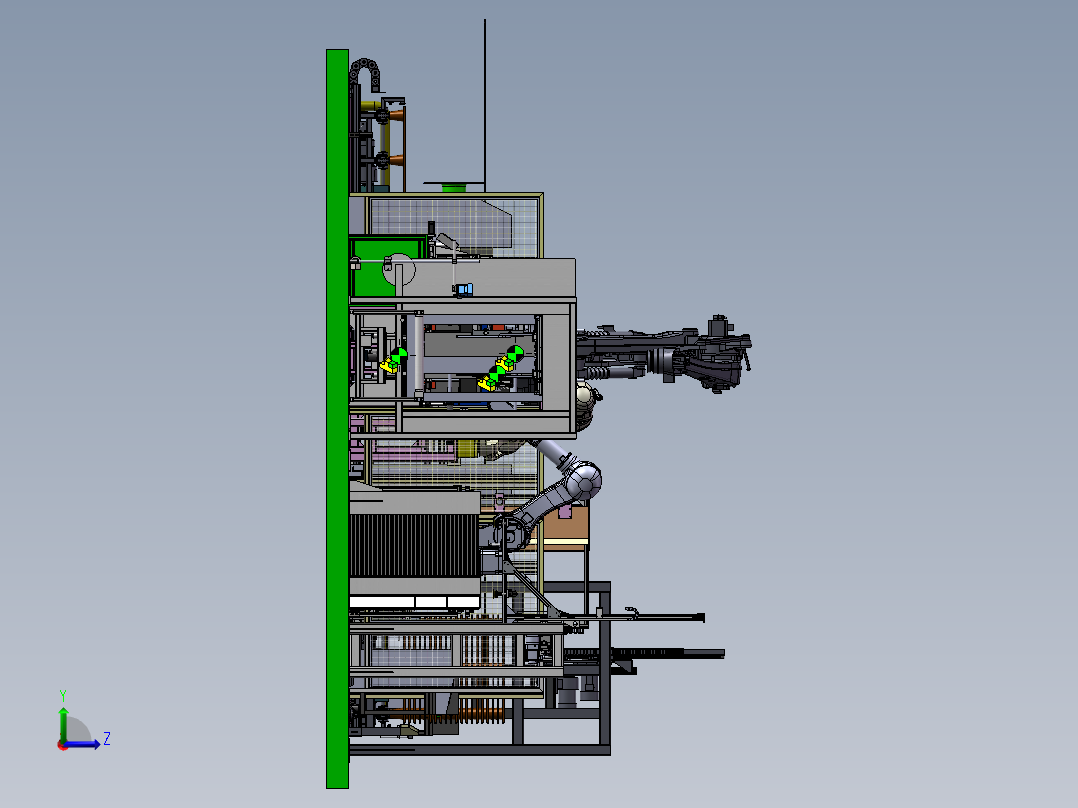Click the blue Z axis of the orientation triad
Image resolution: width=1078 pixels, height=808 pixels.
click(x=83, y=744)
